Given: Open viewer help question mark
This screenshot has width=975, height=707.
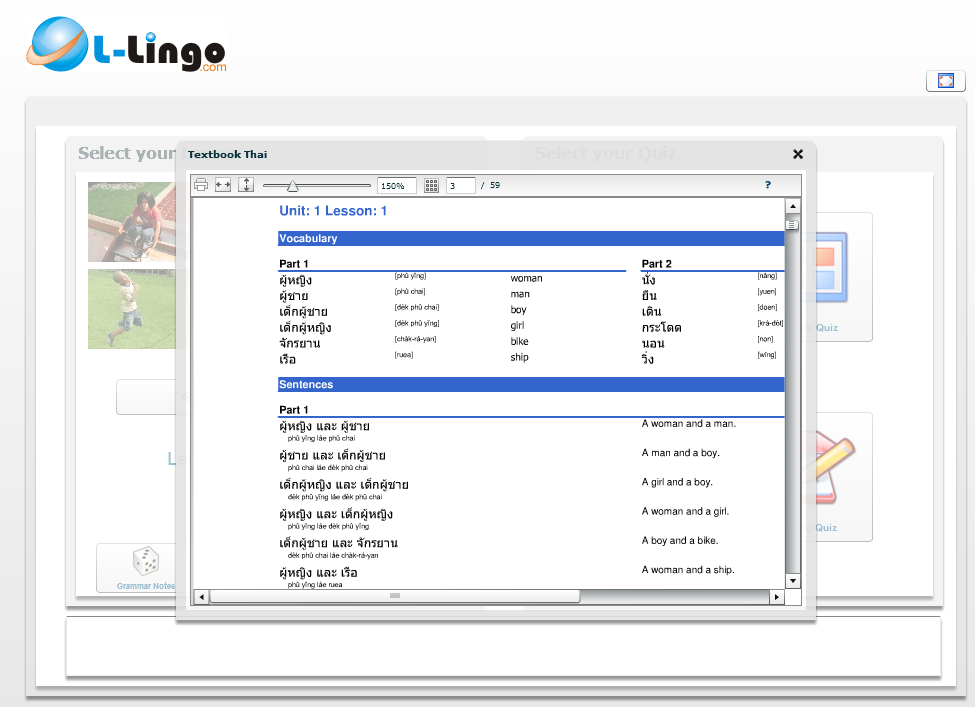Looking at the screenshot, I should pyautogui.click(x=767, y=185).
